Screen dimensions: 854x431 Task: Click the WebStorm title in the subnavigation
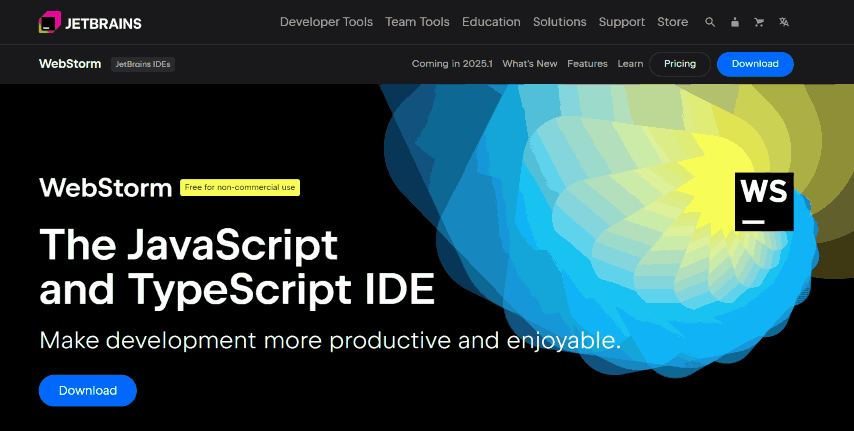[70, 64]
